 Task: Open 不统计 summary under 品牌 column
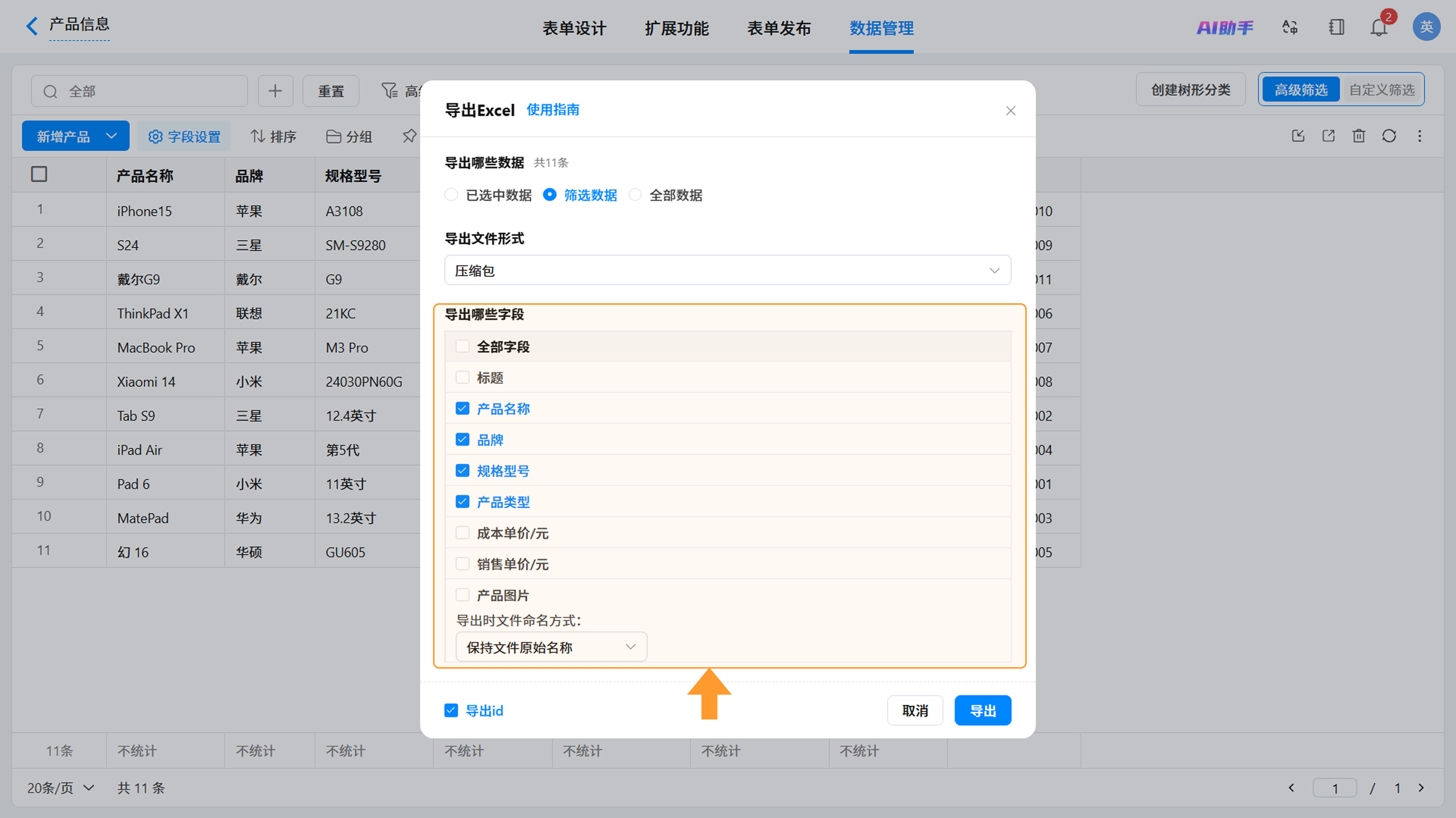click(256, 751)
